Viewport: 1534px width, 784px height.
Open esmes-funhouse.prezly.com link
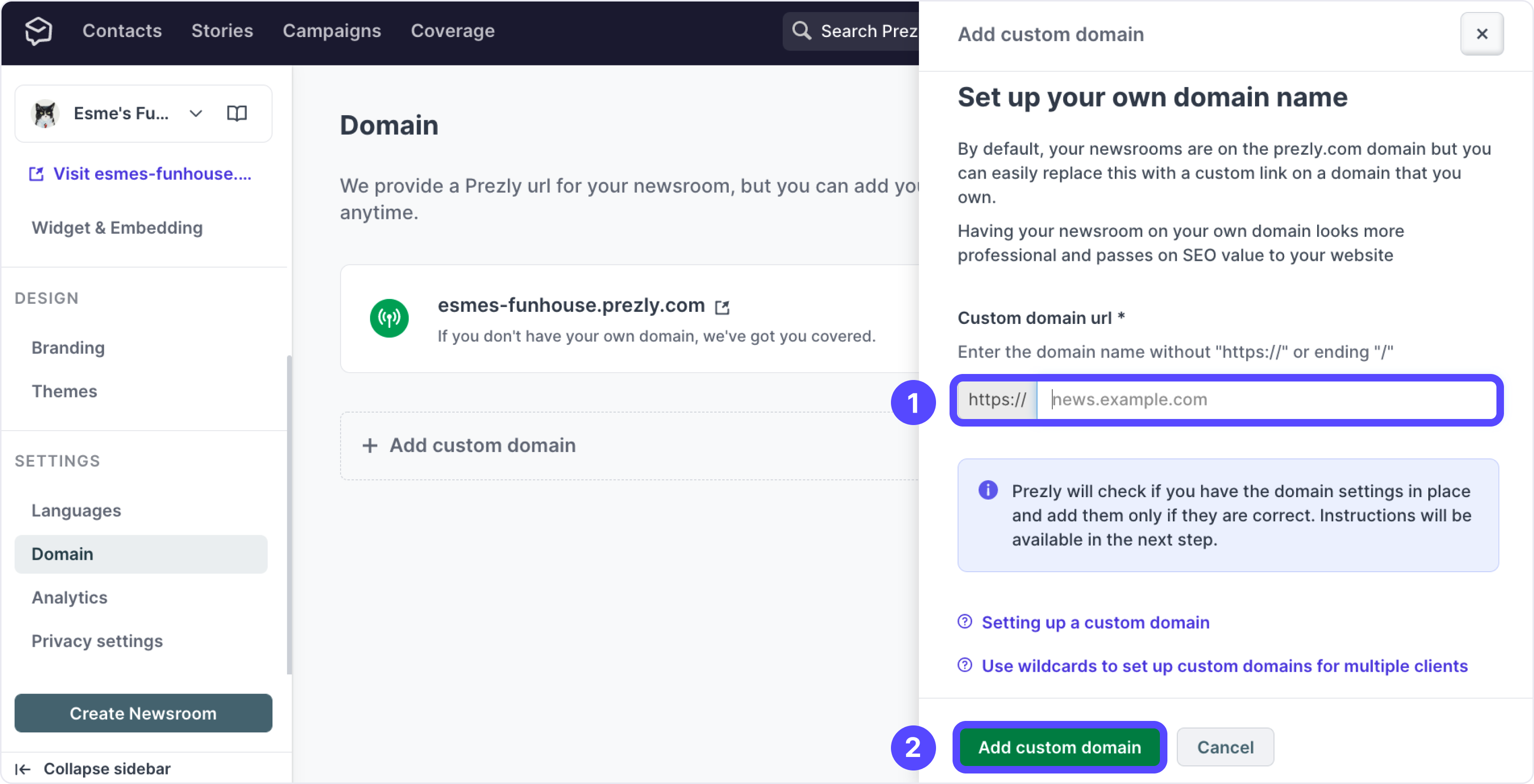pyautogui.click(x=571, y=305)
